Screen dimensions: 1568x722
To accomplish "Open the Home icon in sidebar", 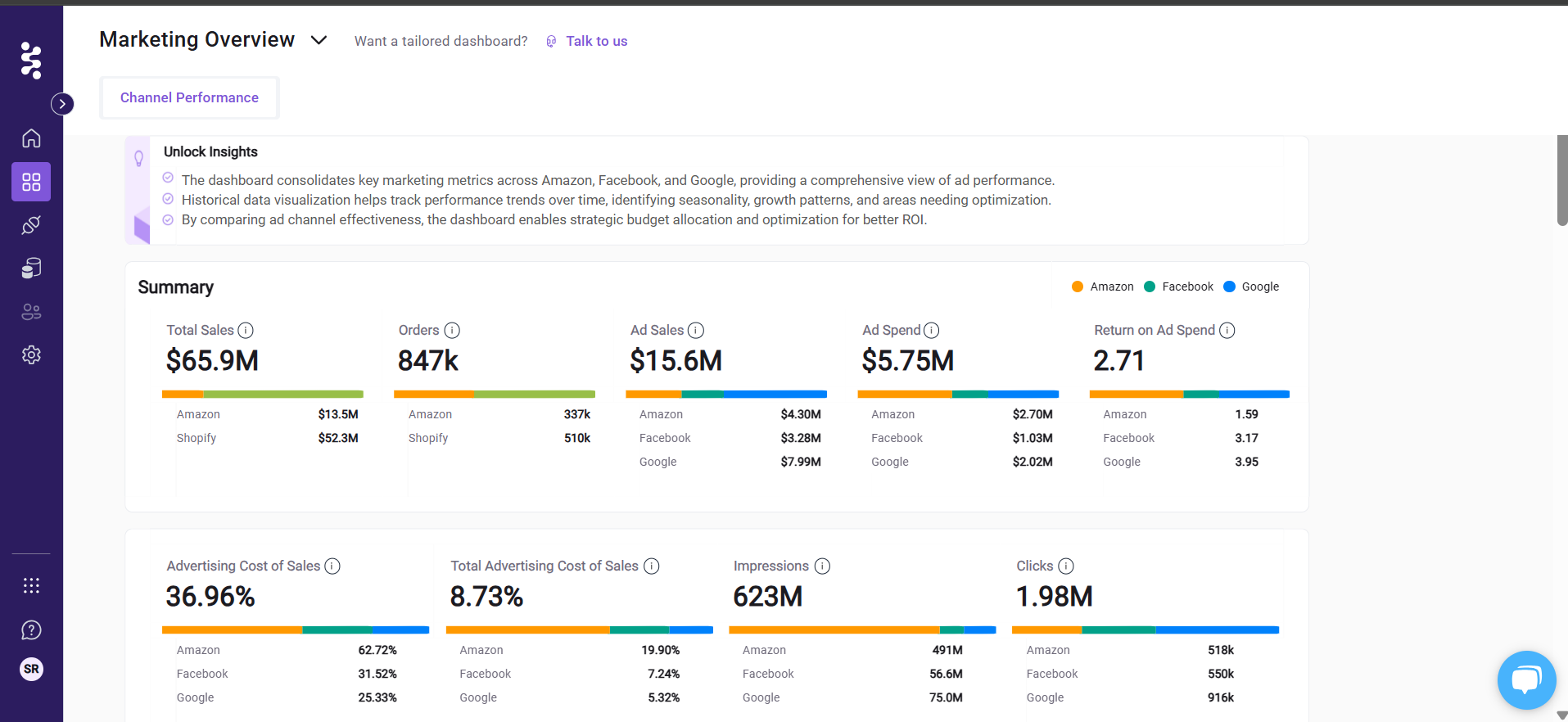I will [x=31, y=138].
